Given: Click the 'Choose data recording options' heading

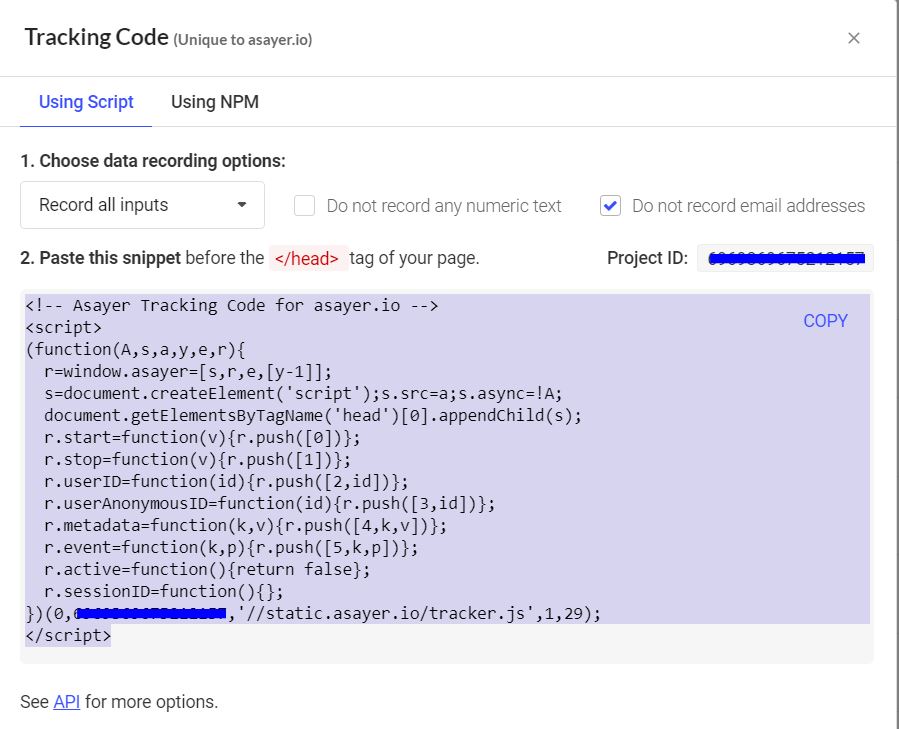Looking at the screenshot, I should (x=153, y=161).
